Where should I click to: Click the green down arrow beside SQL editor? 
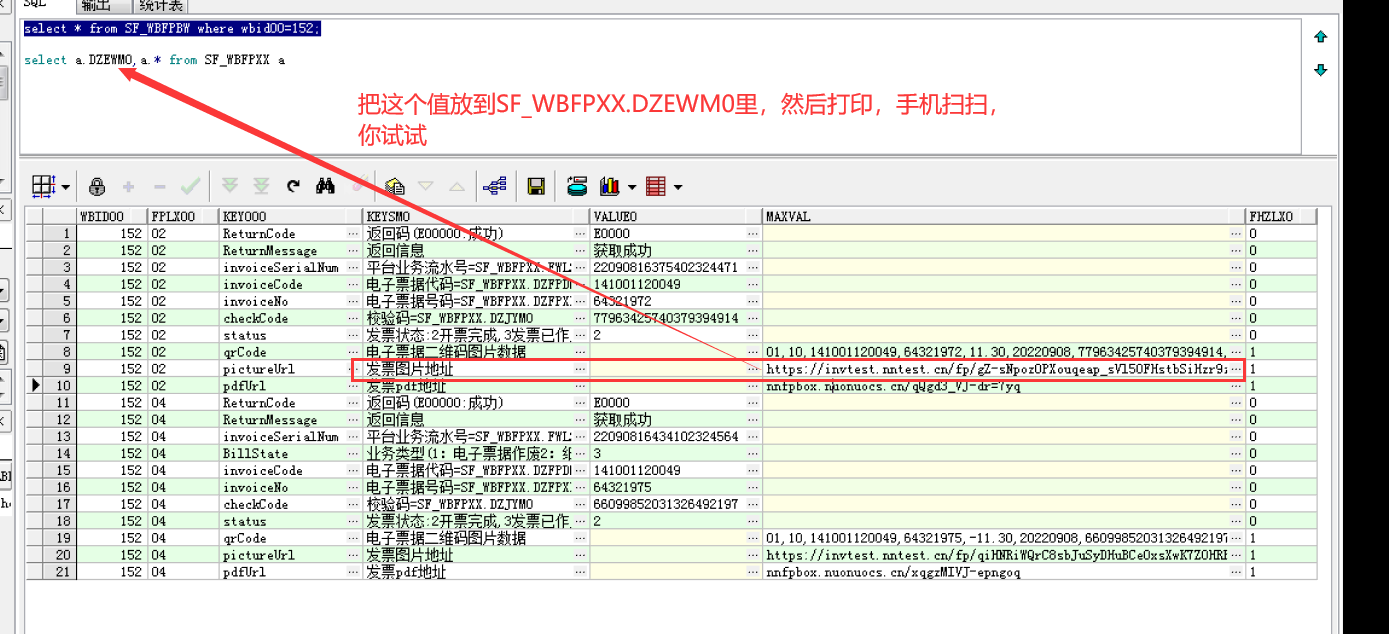point(1320,70)
